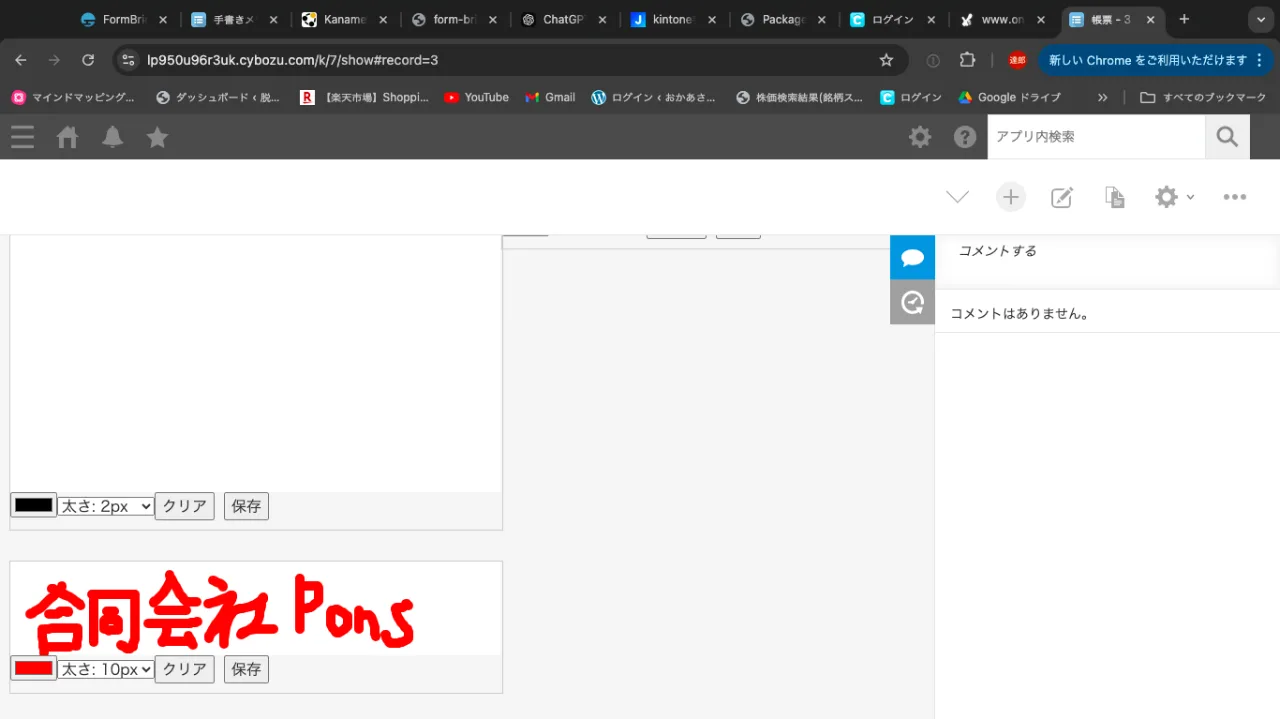Switch to the 手書き browser tab

(x=234, y=20)
